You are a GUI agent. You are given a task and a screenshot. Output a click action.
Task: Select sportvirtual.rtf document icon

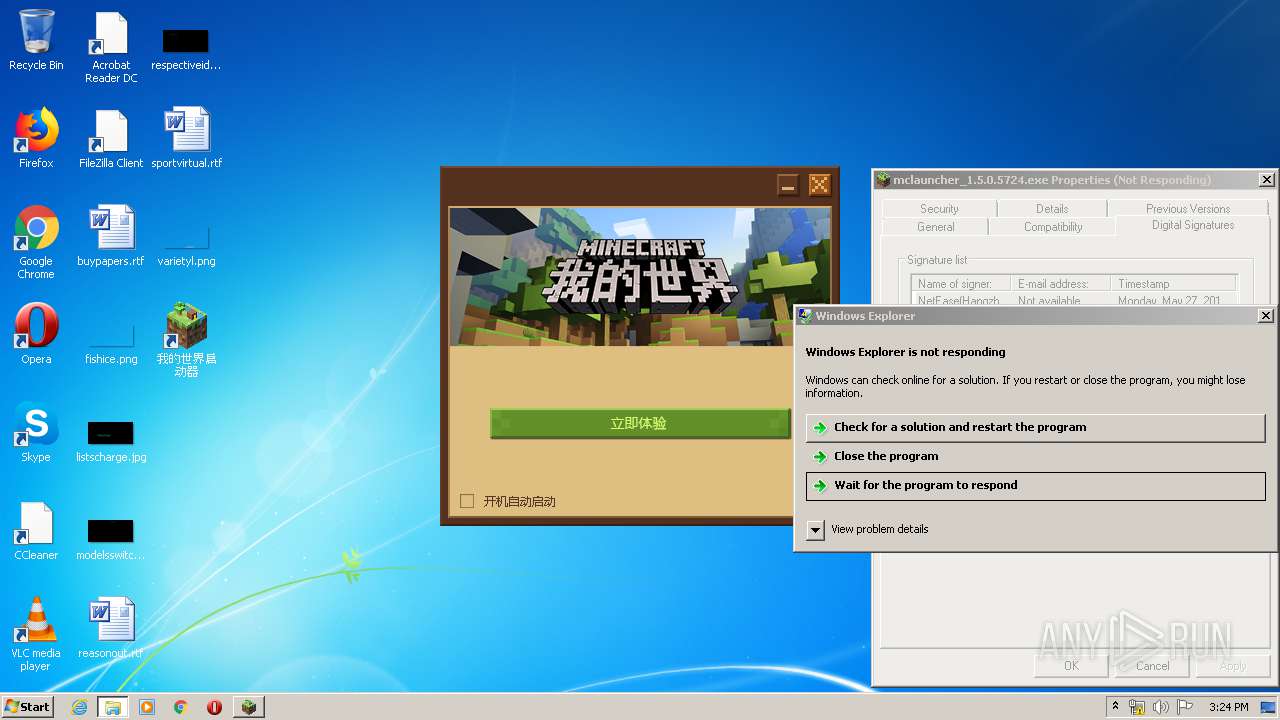[x=186, y=138]
